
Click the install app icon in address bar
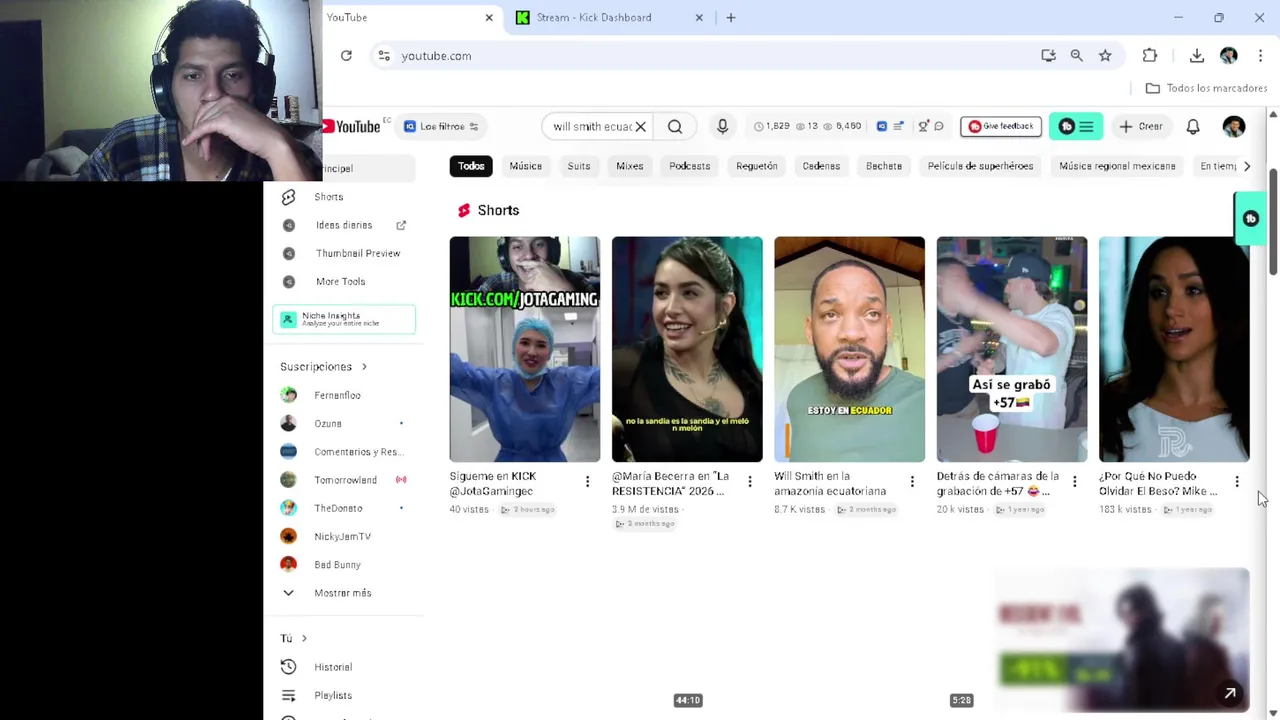click(x=1048, y=56)
